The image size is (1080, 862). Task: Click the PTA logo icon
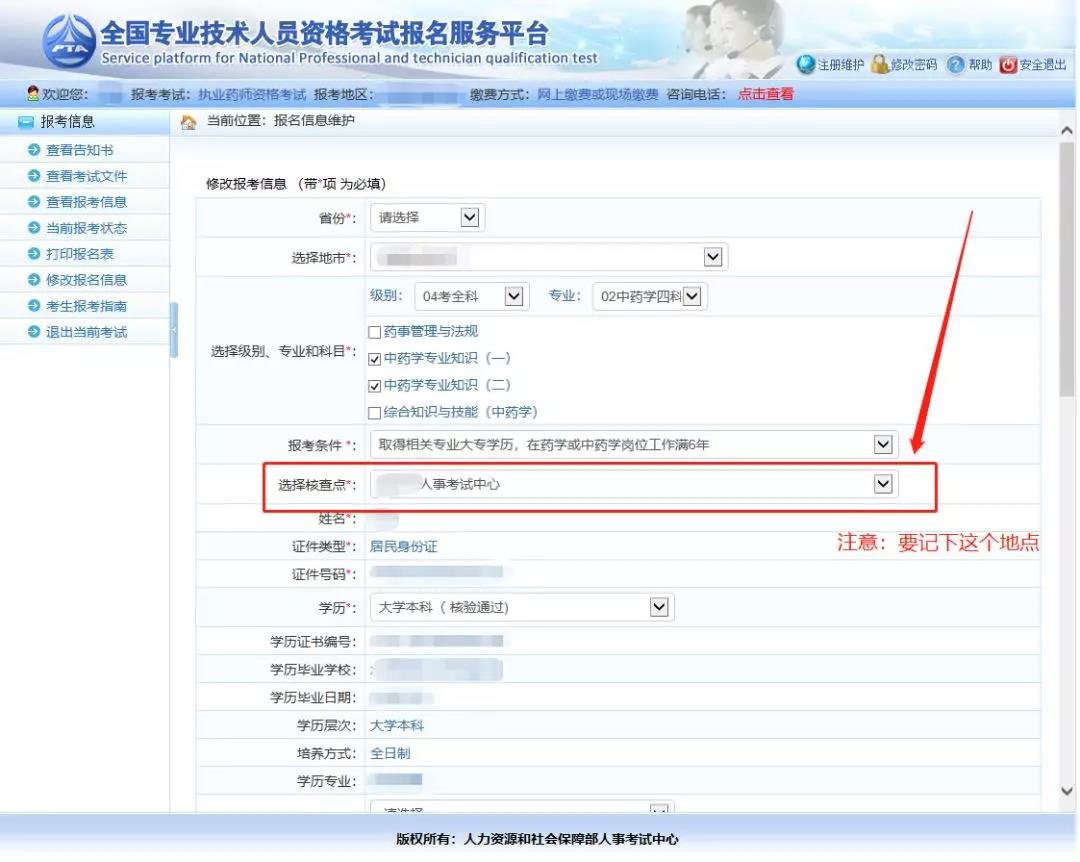click(68, 41)
